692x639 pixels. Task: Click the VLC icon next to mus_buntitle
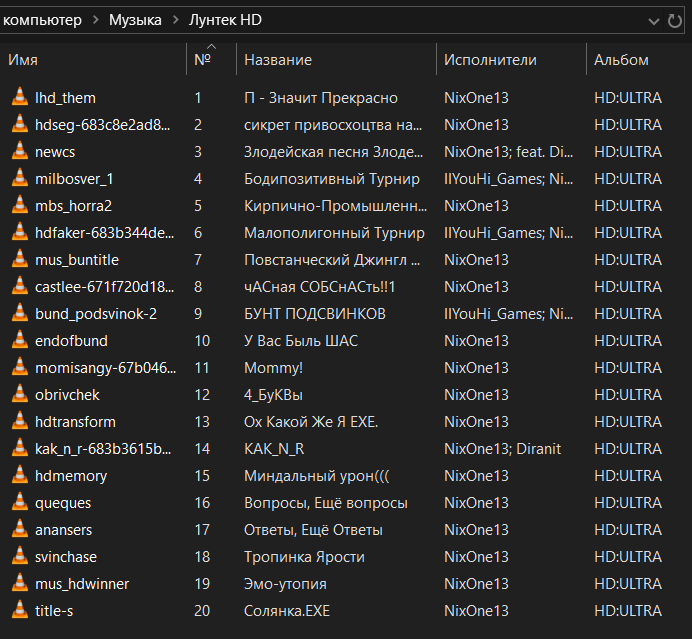point(20,259)
